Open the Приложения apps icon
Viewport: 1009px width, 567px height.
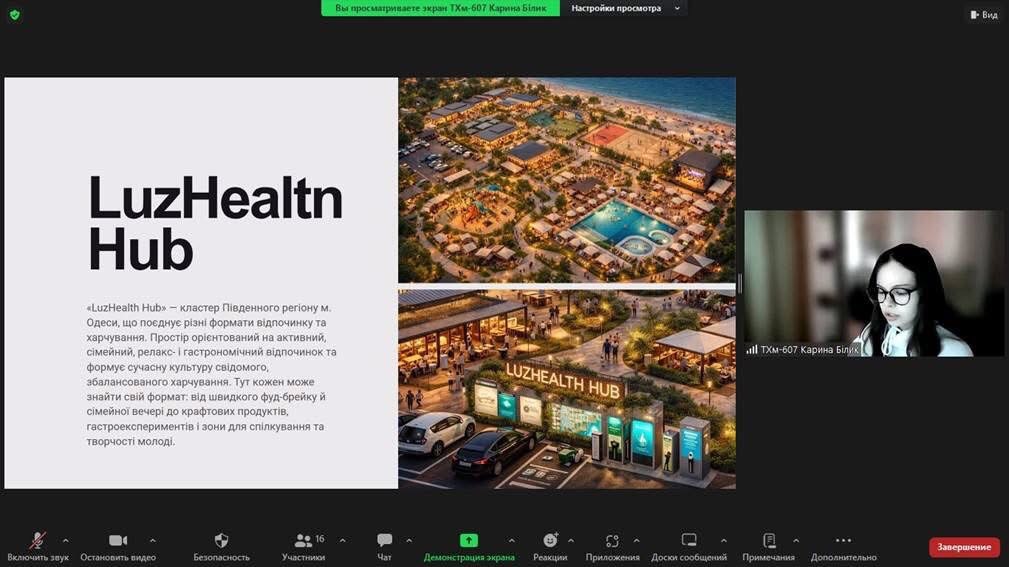click(x=612, y=541)
